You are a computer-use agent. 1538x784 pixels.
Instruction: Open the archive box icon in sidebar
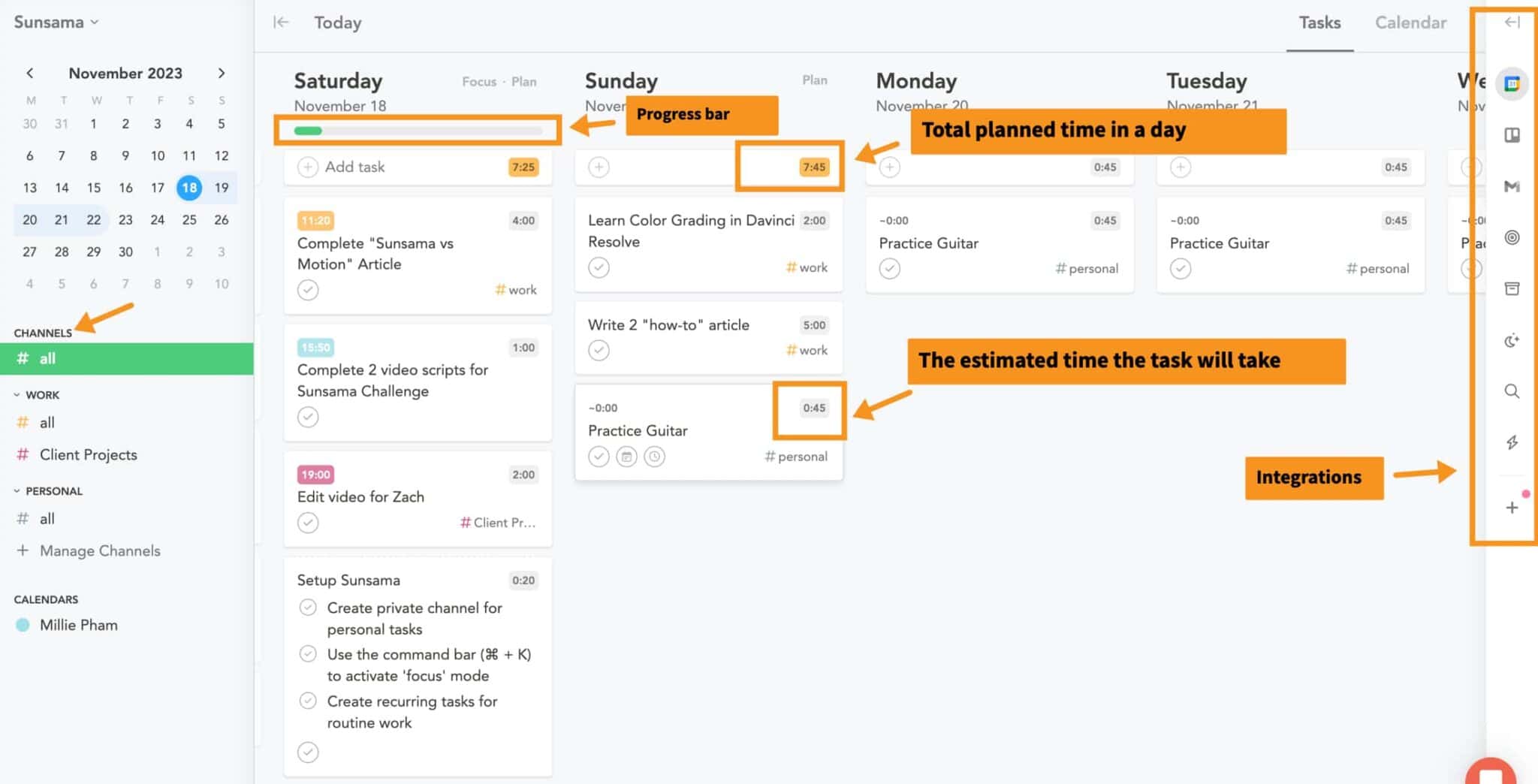pyautogui.click(x=1512, y=288)
